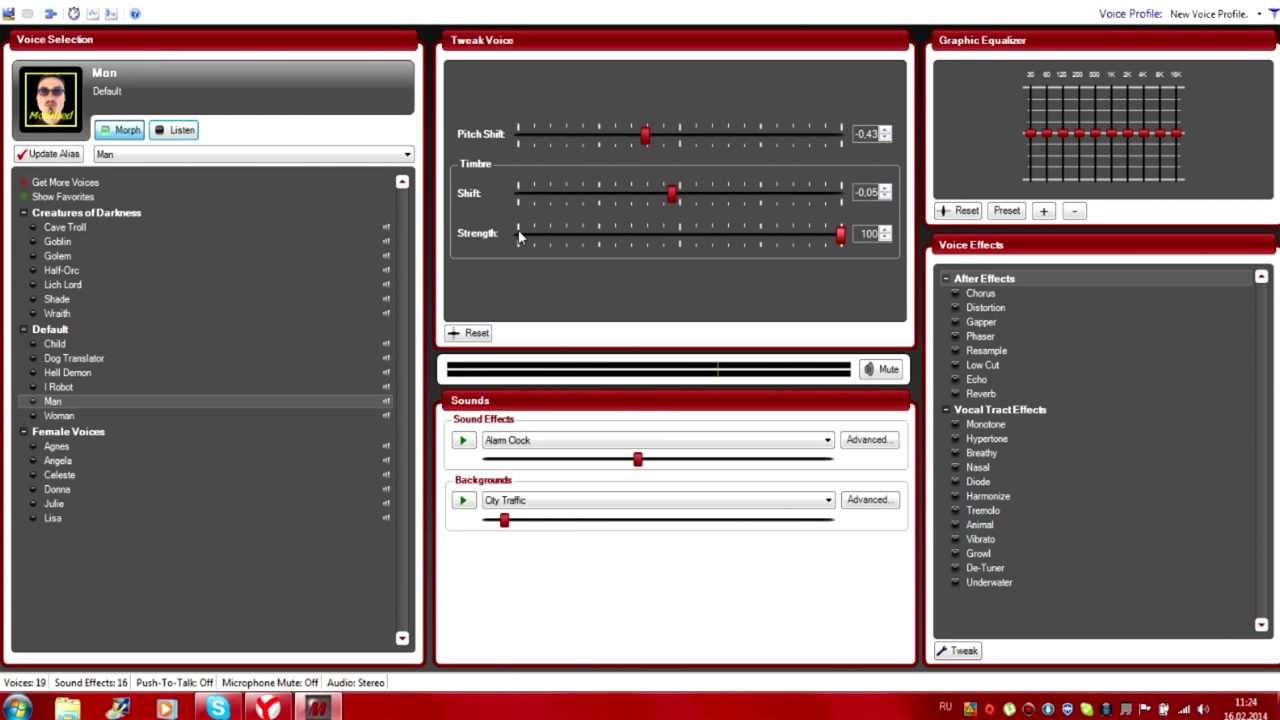Click the stopwatch icon in top toolbar
1280x720 pixels.
click(73, 14)
